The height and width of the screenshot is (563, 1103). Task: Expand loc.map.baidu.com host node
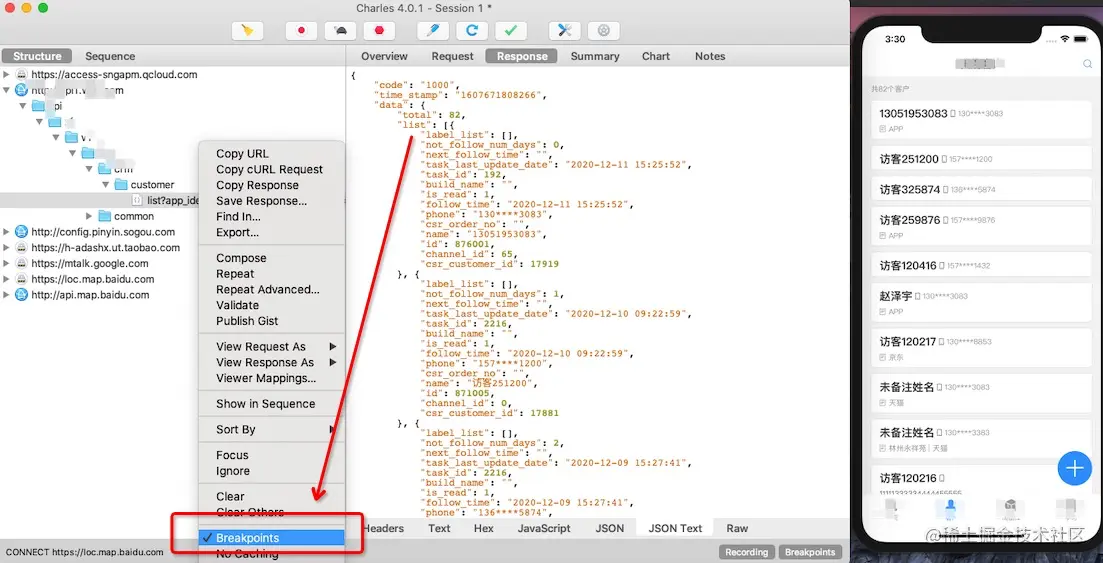point(6,279)
